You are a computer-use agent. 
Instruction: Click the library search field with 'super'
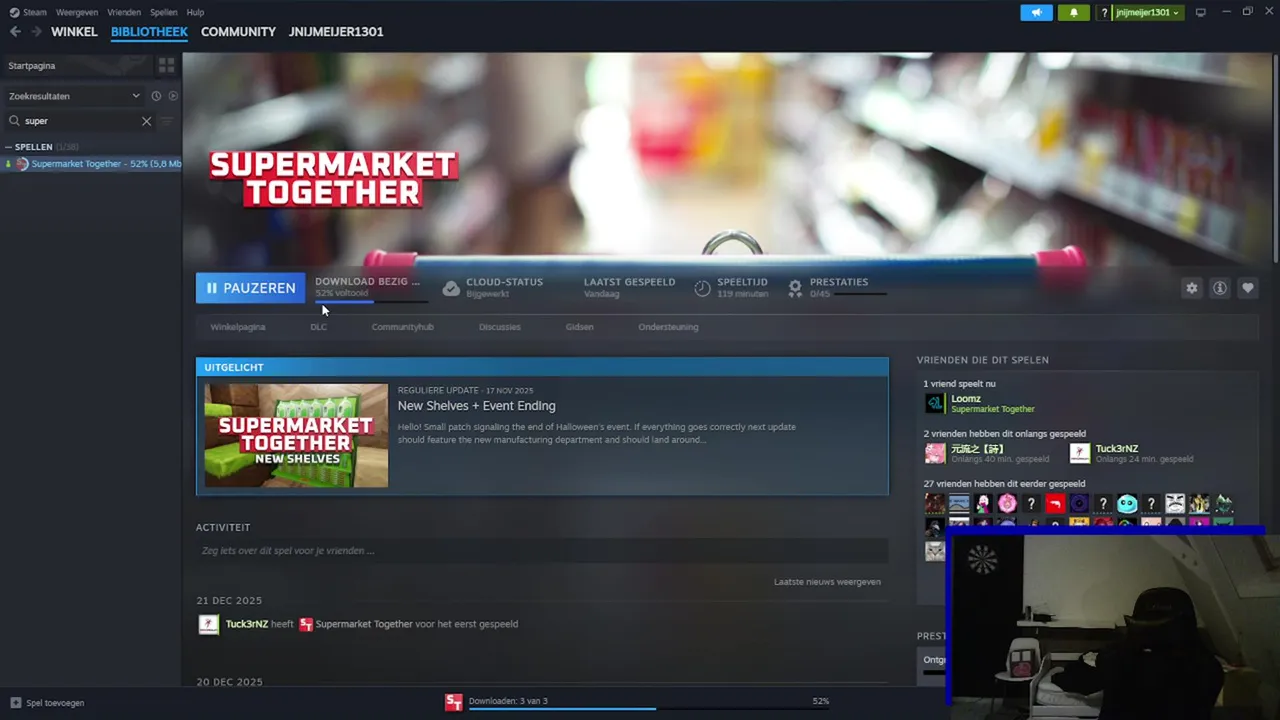[80, 121]
